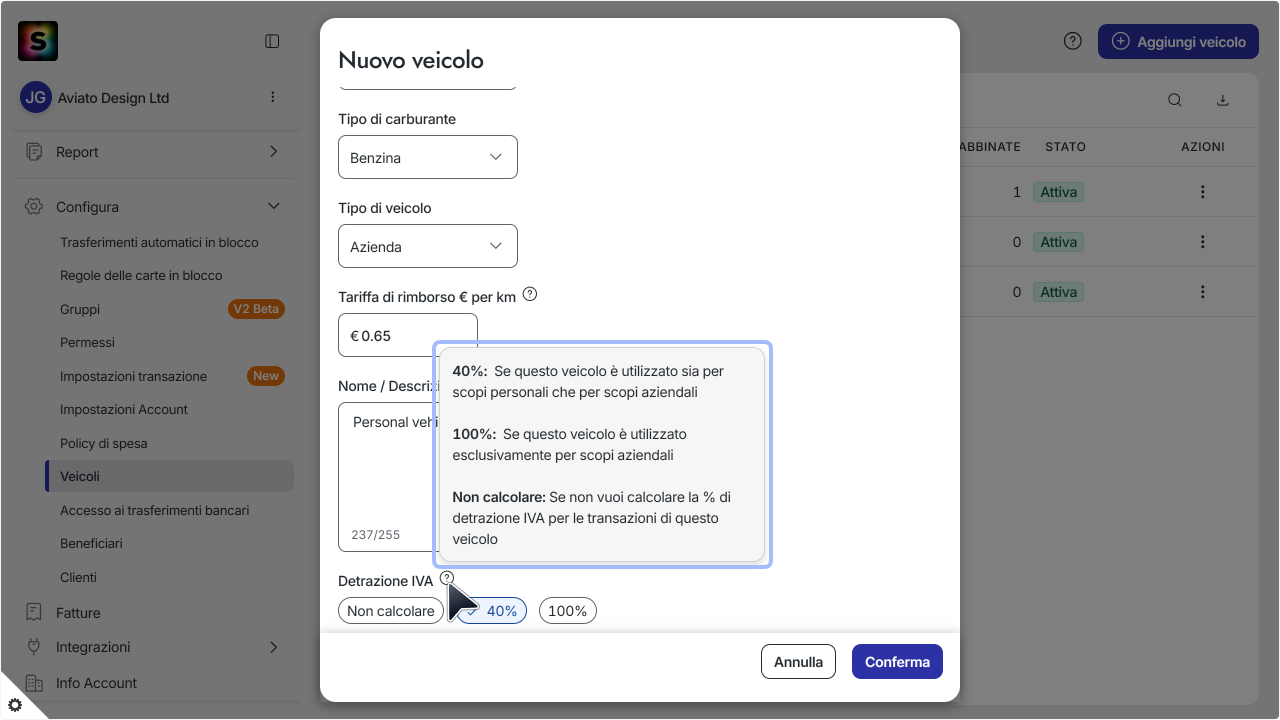Click the Attiva status in first row

(1059, 192)
